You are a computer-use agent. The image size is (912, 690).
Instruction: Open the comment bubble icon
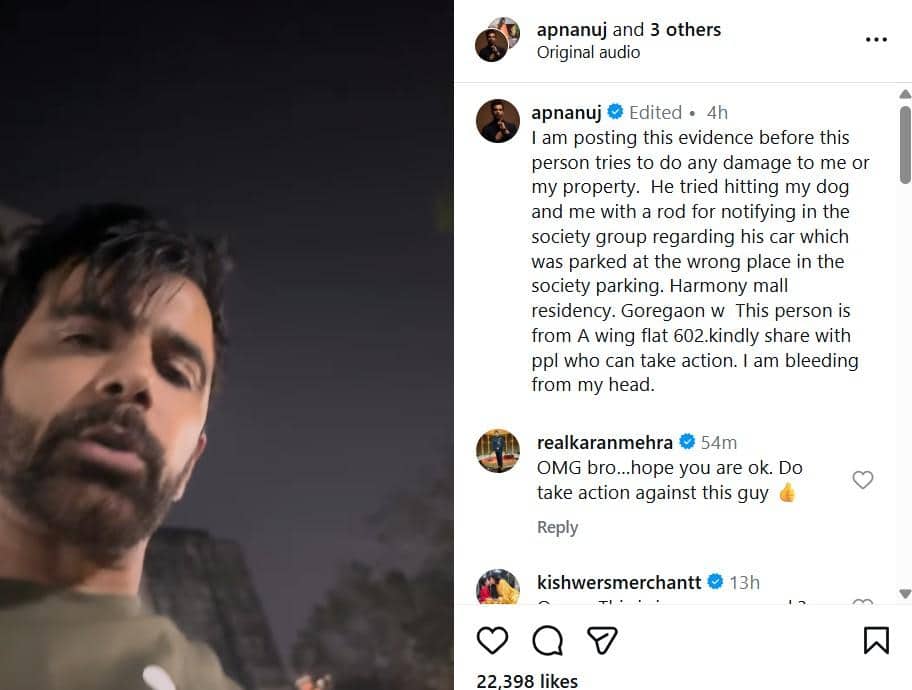click(546, 639)
